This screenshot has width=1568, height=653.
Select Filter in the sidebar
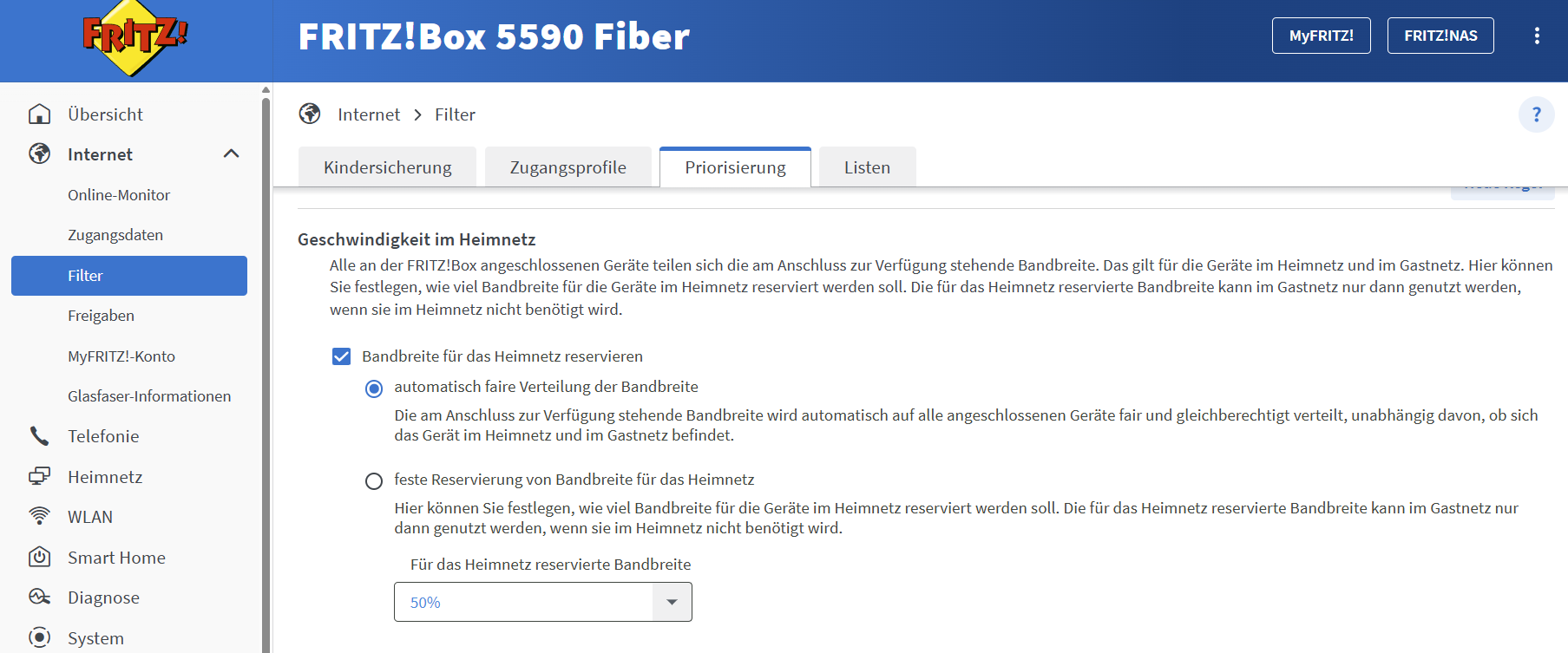(129, 276)
